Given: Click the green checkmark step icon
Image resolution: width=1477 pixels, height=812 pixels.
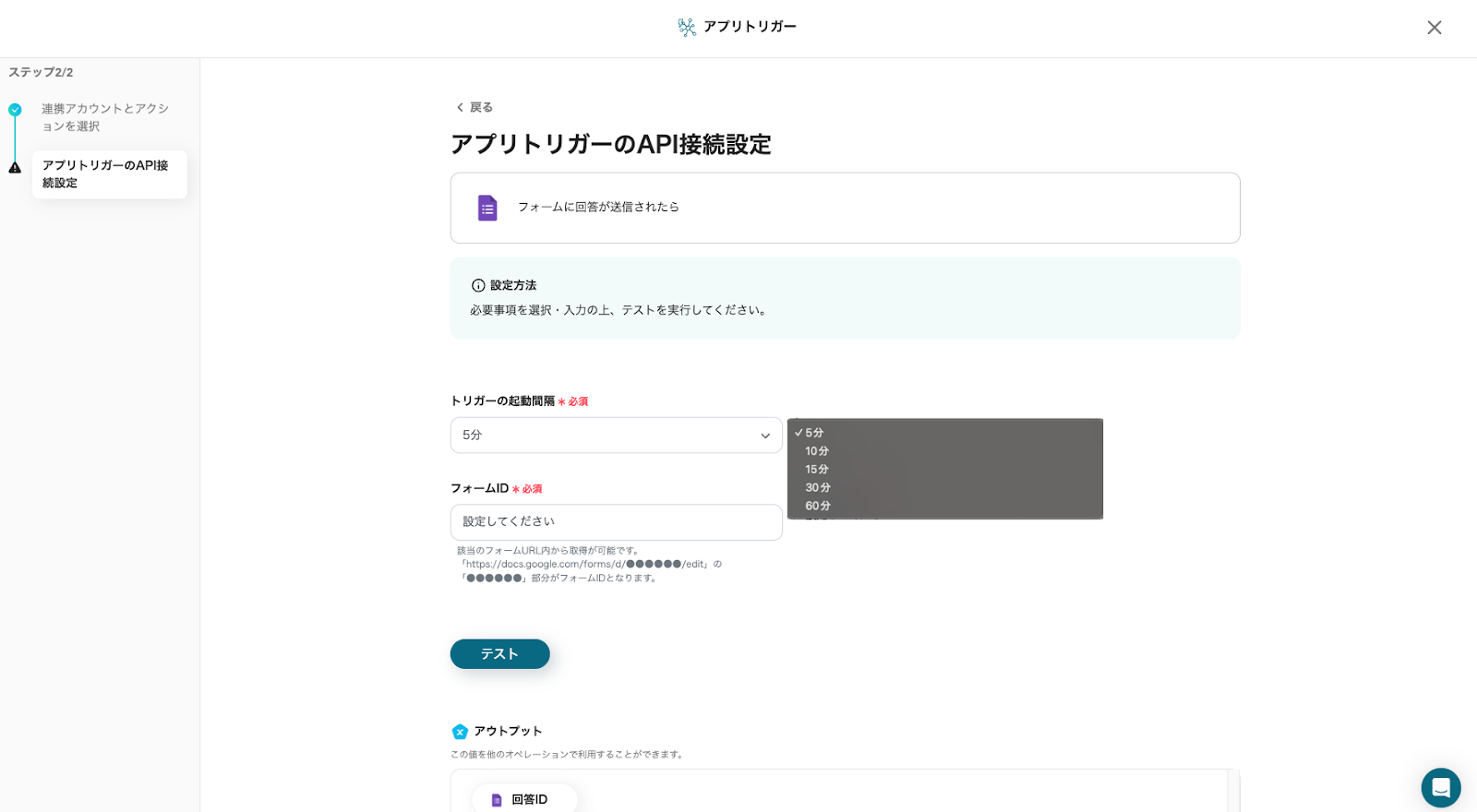Looking at the screenshot, I should point(15,110).
